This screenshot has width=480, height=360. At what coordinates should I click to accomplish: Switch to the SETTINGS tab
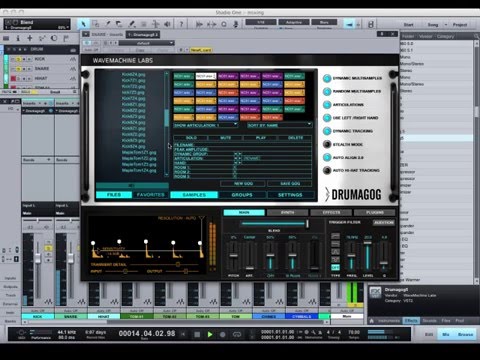coord(290,195)
